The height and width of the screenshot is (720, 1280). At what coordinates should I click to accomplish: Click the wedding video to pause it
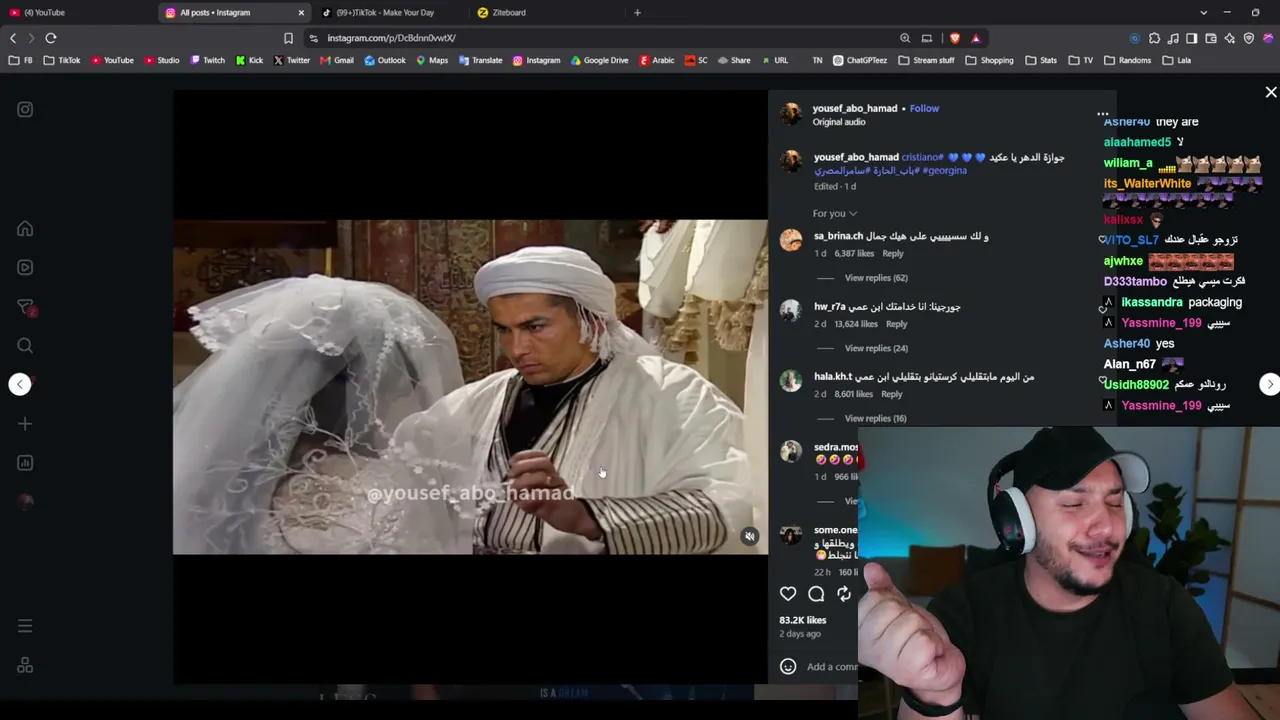470,387
